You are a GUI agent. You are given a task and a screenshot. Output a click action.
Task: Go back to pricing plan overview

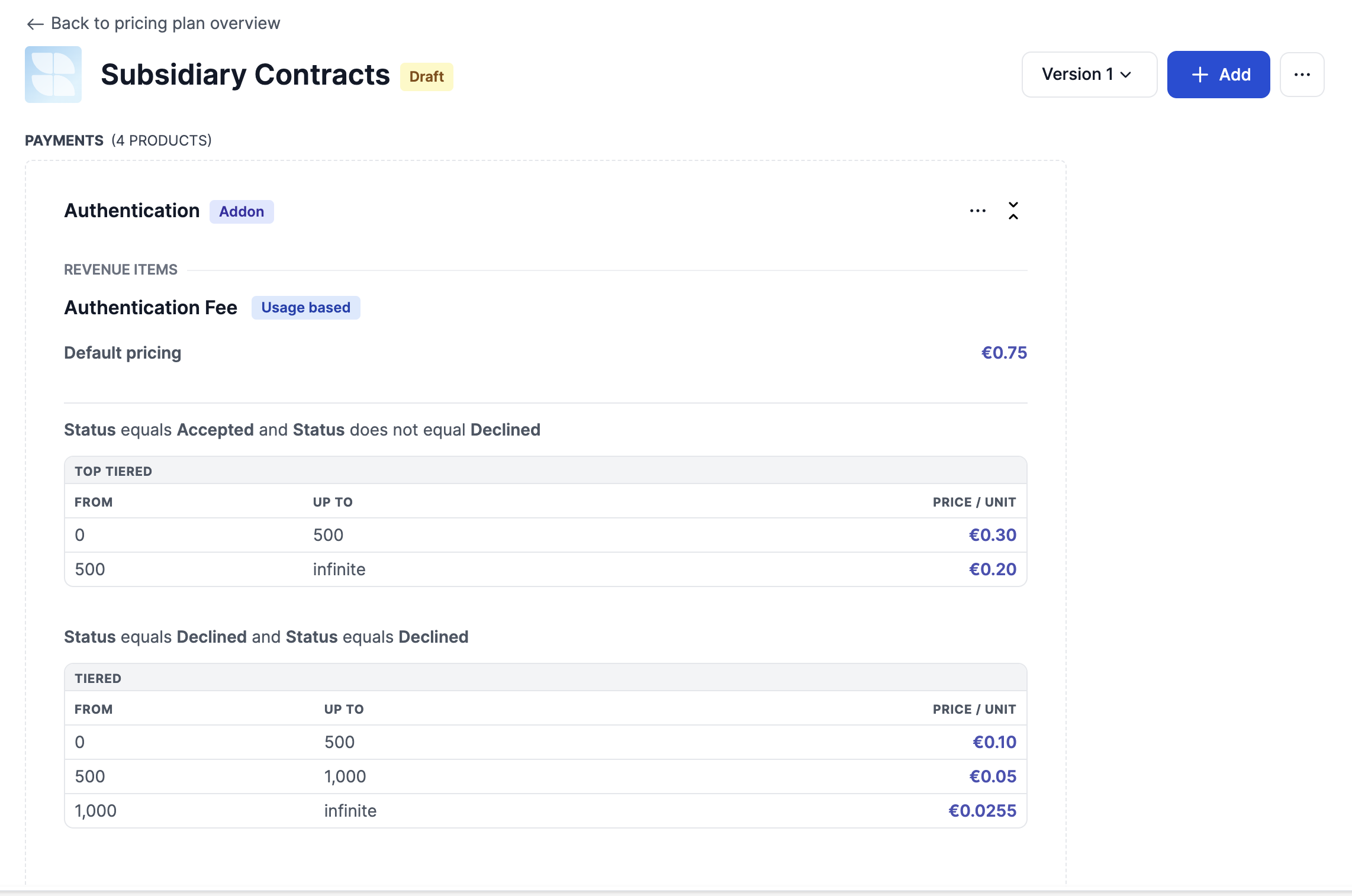(165, 24)
